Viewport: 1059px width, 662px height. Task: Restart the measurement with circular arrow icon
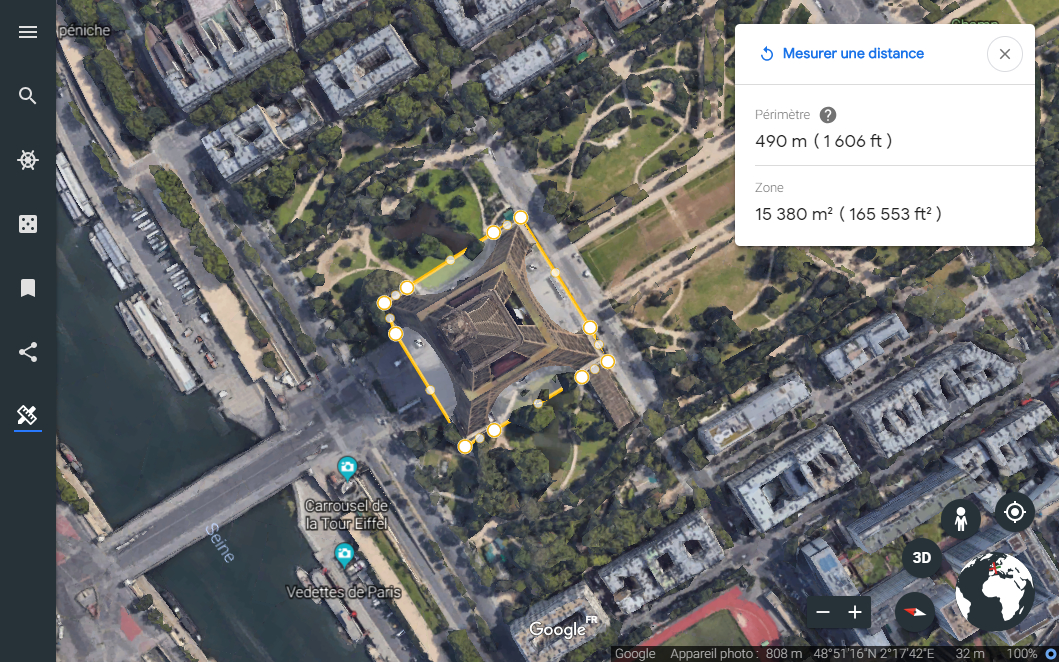point(766,53)
